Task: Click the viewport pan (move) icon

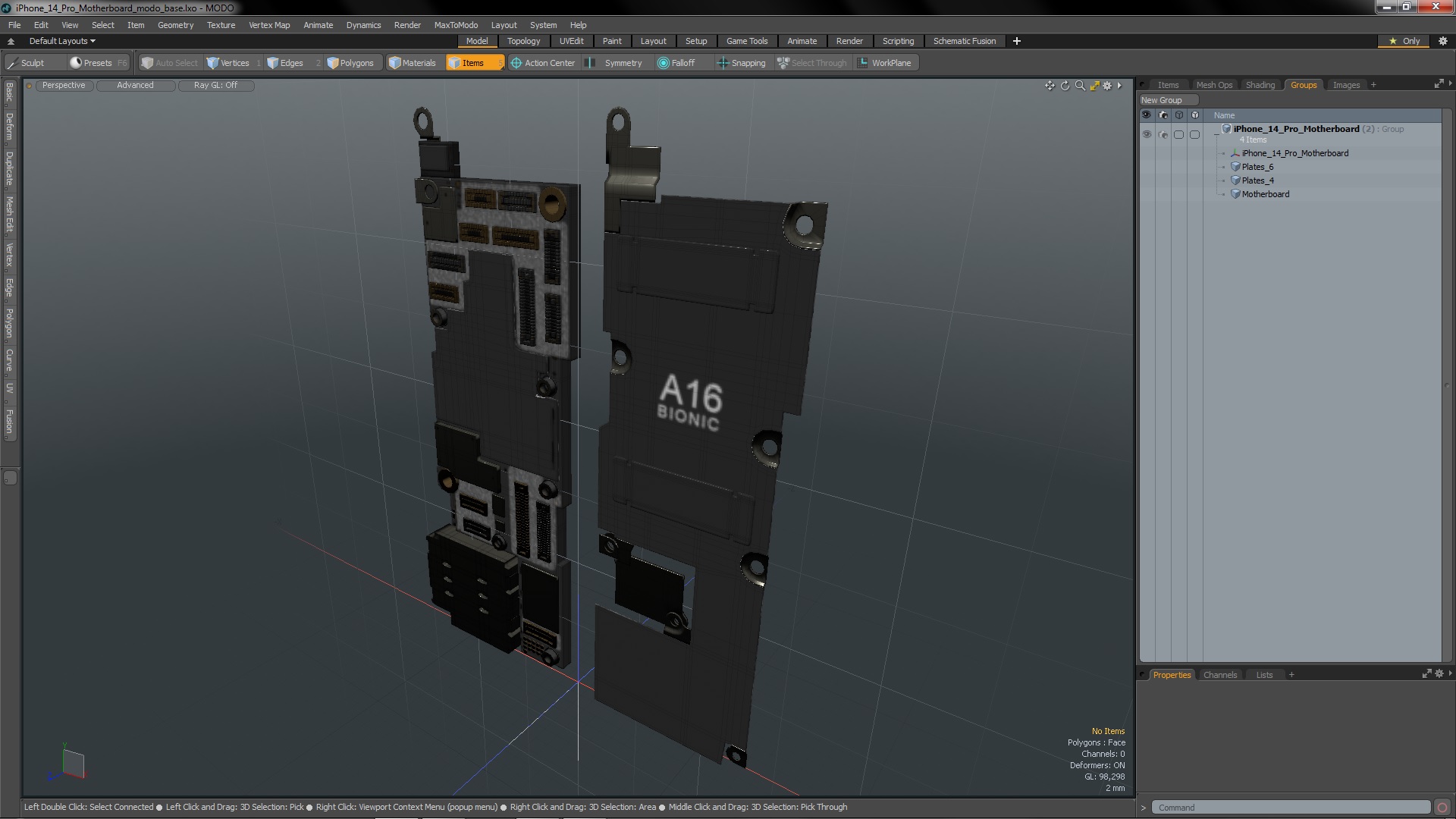Action: pyautogui.click(x=1050, y=86)
